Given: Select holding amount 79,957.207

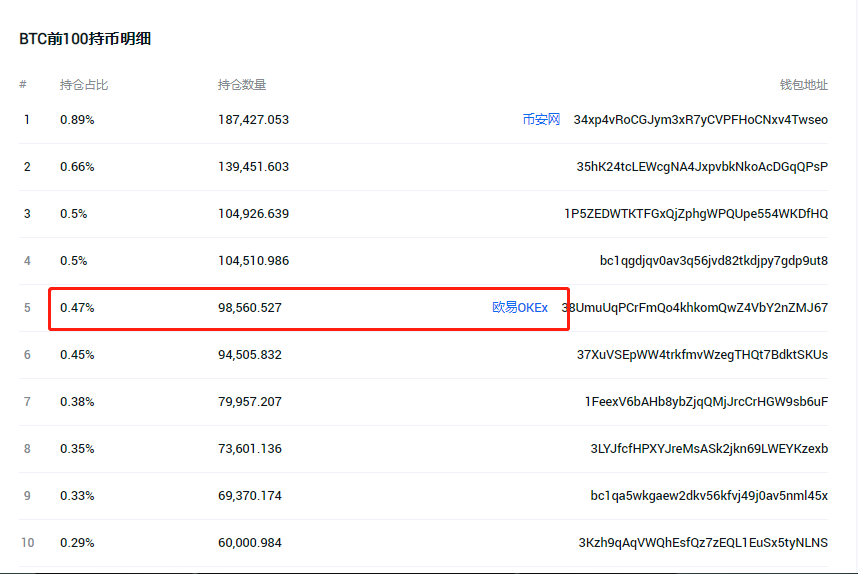Looking at the screenshot, I should point(250,402).
